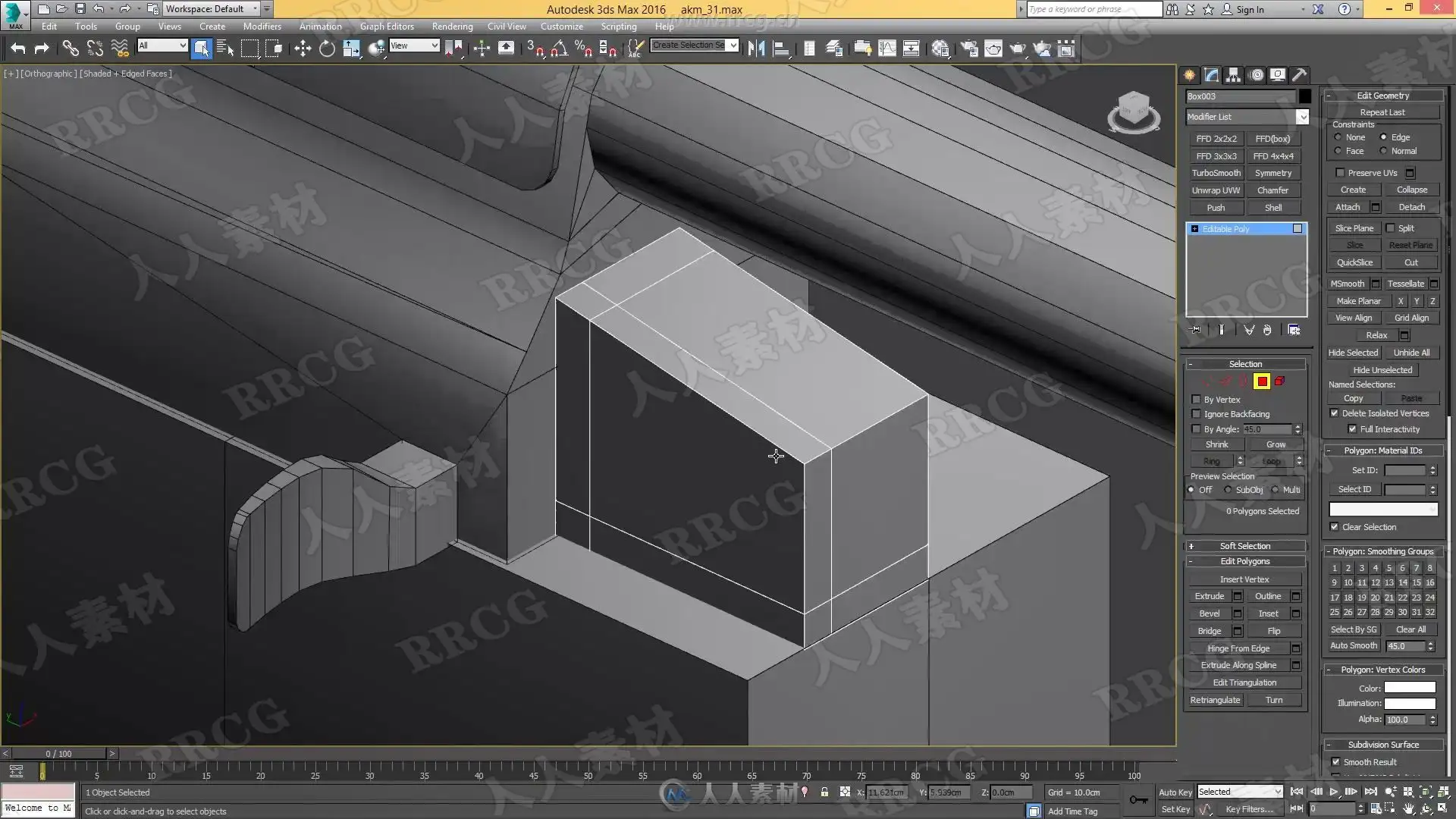Viewport: 1456px width, 819px height.
Task: Select the Rotate tool in main toolbar
Action: [327, 49]
